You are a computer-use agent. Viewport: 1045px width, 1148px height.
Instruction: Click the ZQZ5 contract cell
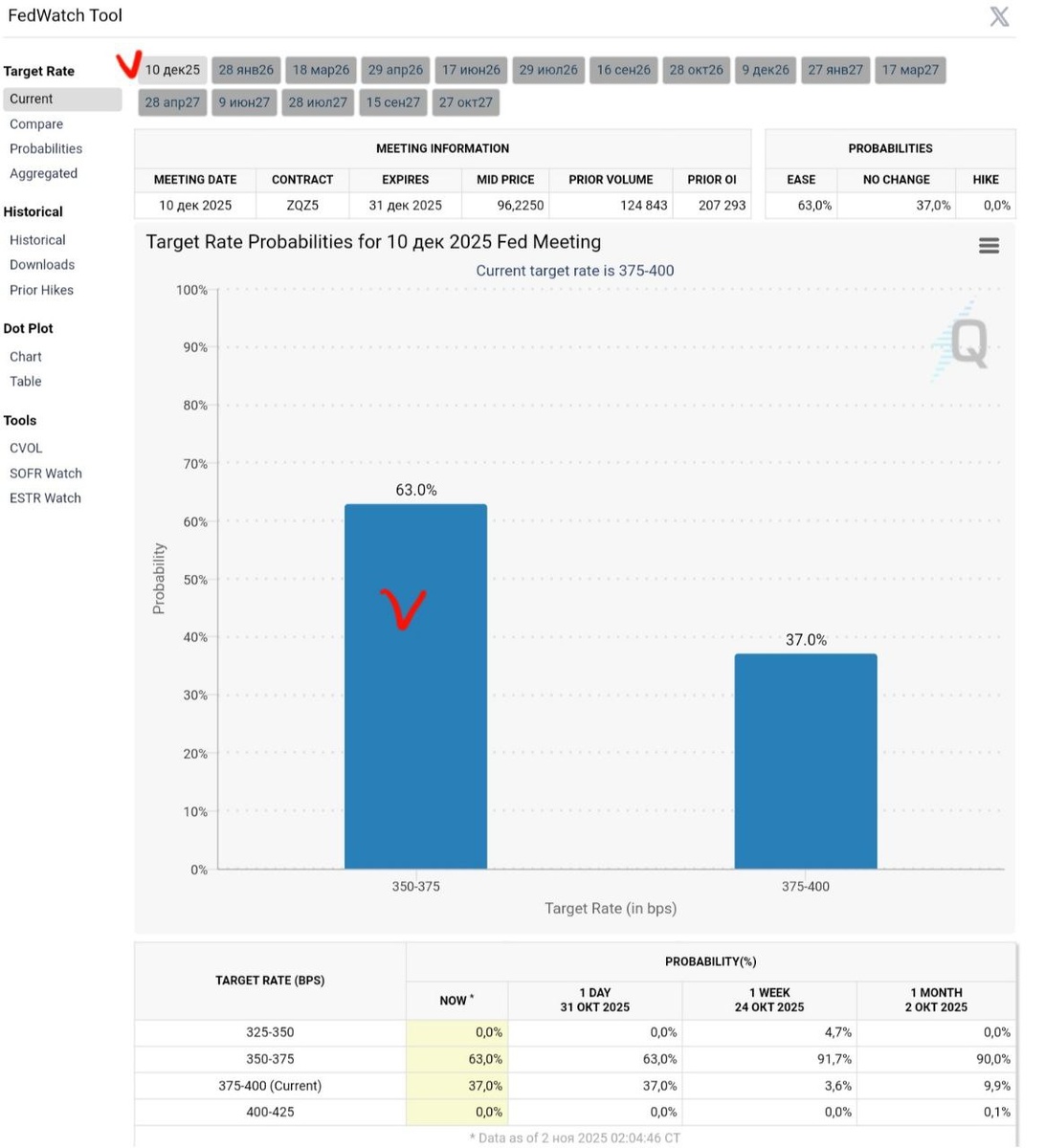pyautogui.click(x=302, y=205)
